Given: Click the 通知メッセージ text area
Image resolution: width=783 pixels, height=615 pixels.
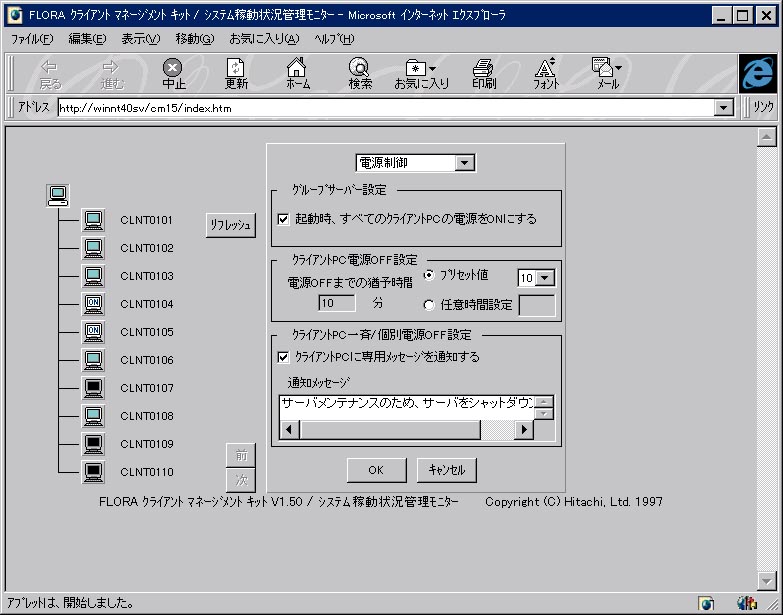Looking at the screenshot, I should click(x=406, y=408).
